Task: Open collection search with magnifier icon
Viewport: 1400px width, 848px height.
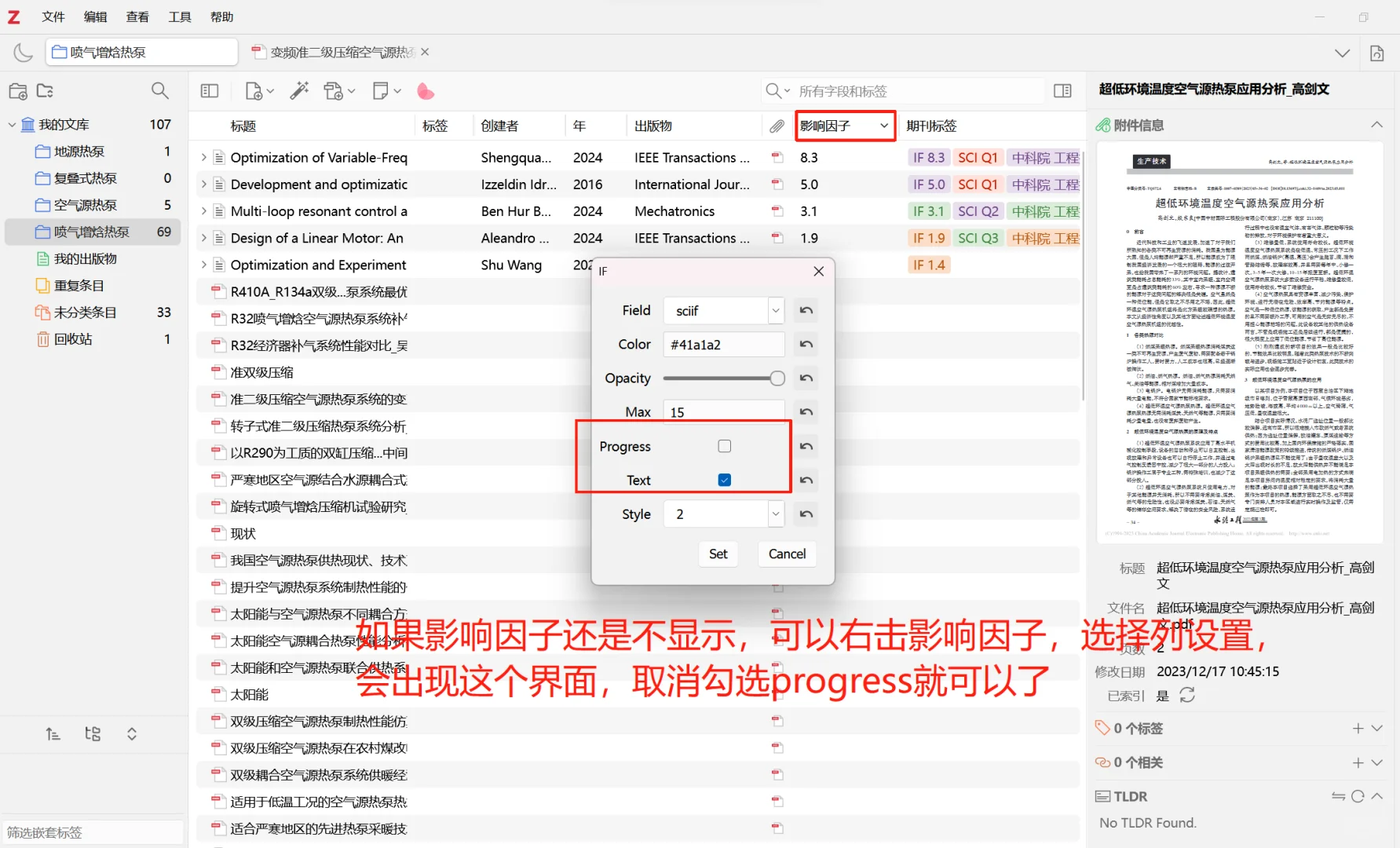Action: (x=159, y=90)
